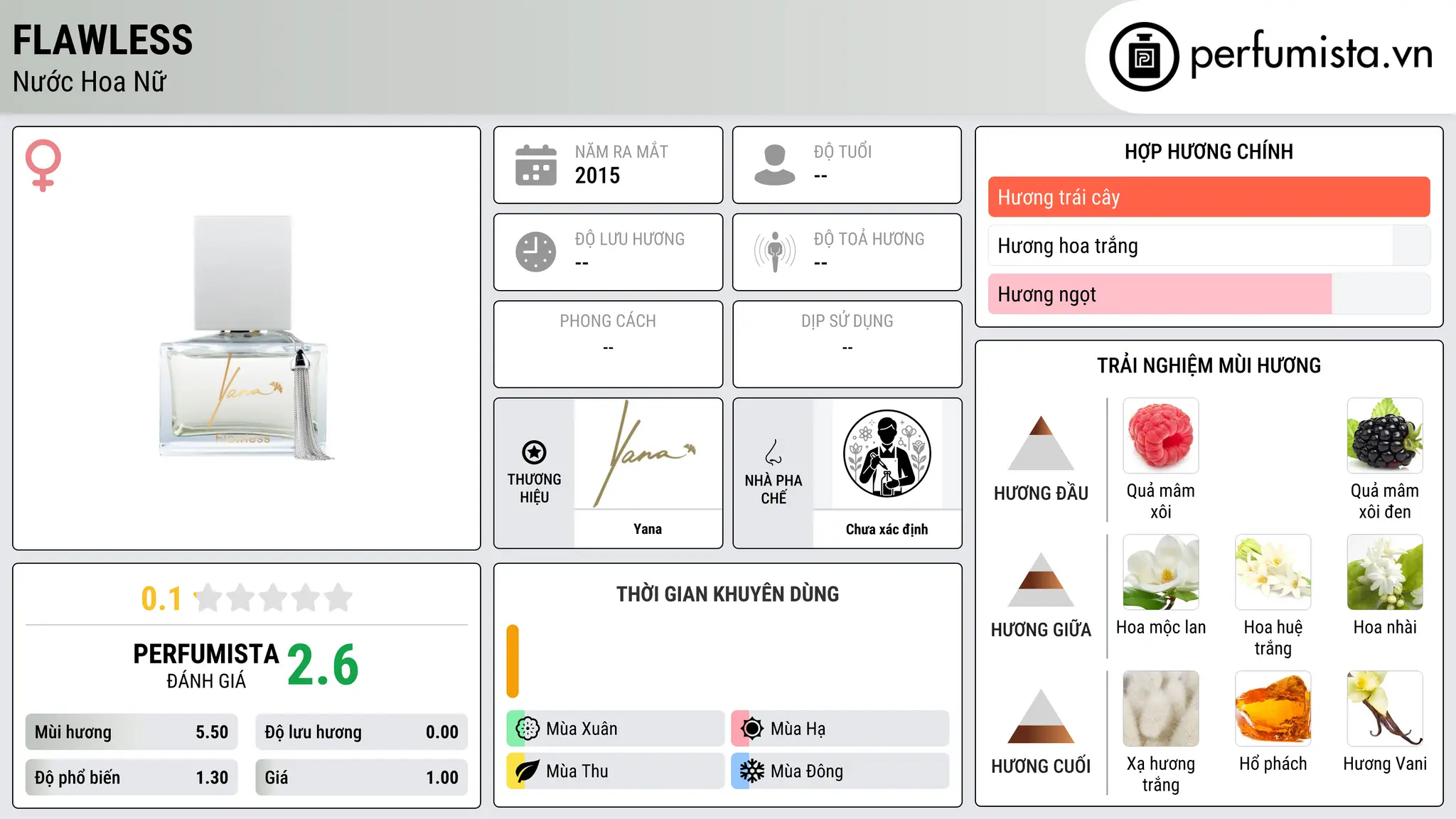This screenshot has height=819, width=1456.
Task: Select the Hoa nhài jasmine image
Action: coord(1385,572)
